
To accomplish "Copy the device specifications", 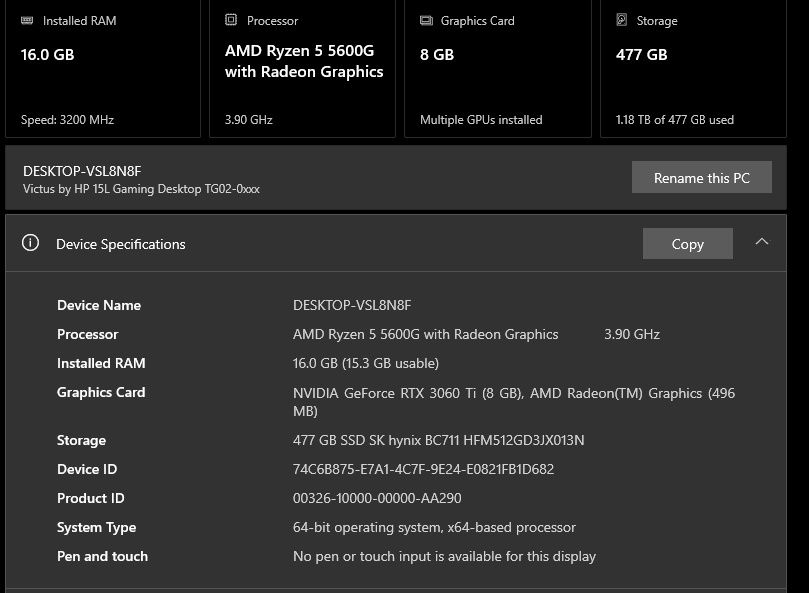I will (687, 244).
